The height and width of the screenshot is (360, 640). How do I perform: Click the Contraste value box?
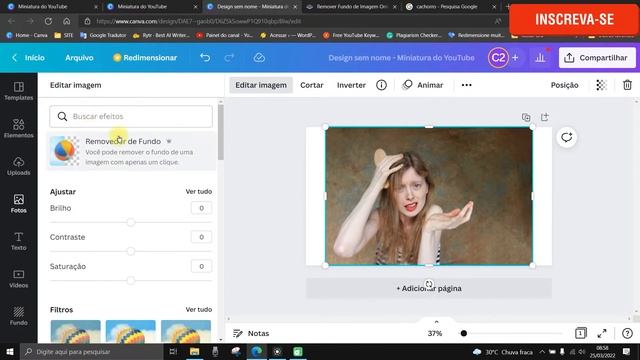pyautogui.click(x=201, y=237)
